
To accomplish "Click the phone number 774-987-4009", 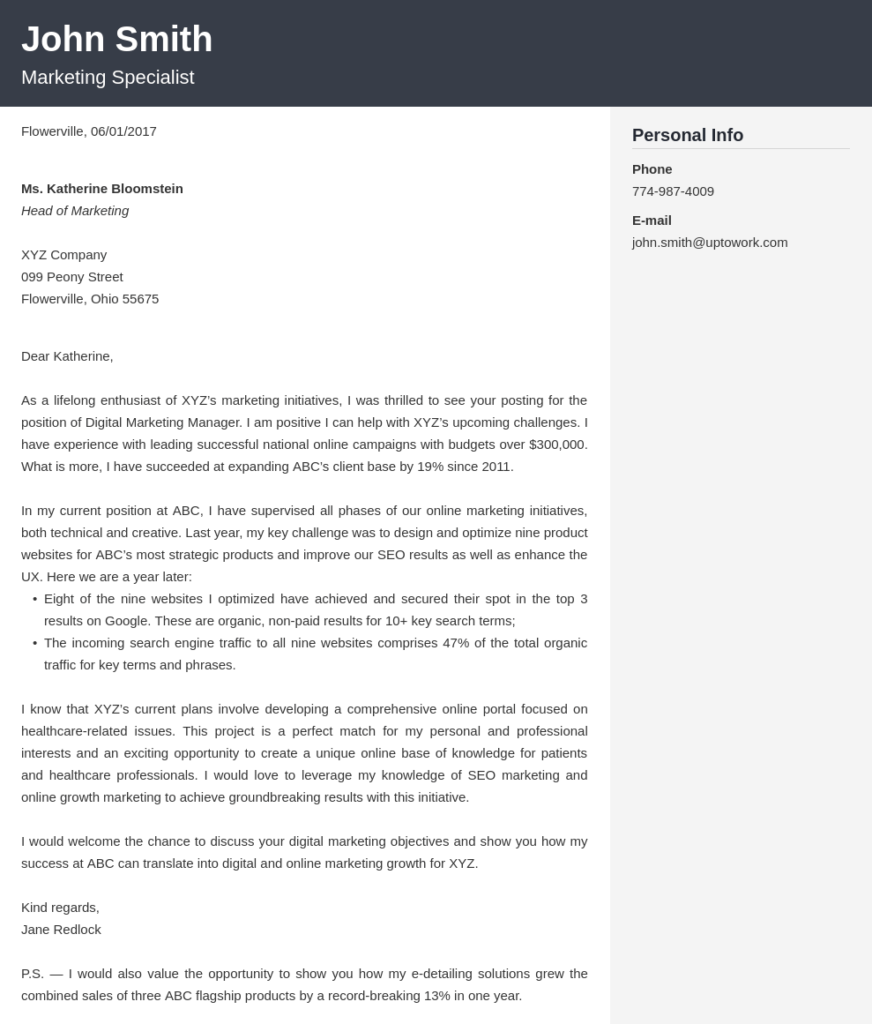I will click(x=673, y=191).
